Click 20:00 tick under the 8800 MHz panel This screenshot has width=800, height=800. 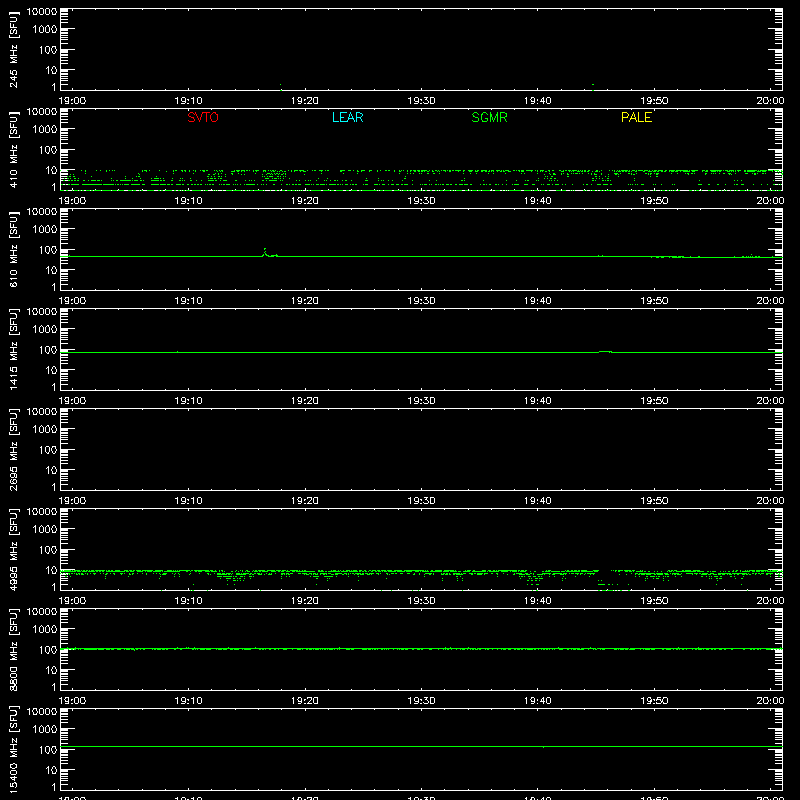tap(770, 701)
